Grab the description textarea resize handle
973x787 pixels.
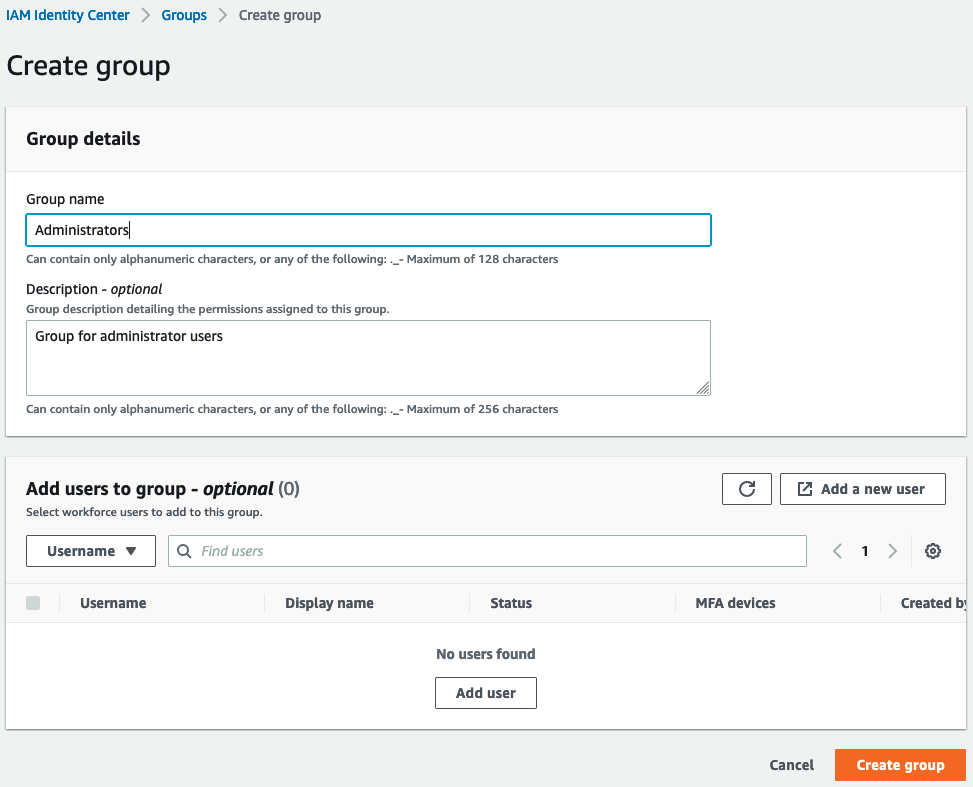point(702,388)
